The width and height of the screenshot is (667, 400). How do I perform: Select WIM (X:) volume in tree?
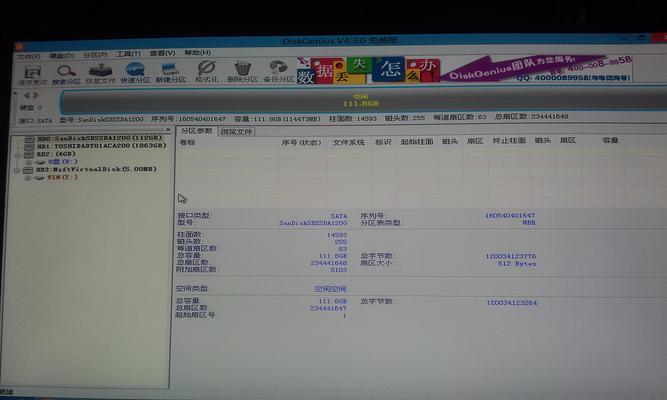tap(62, 177)
